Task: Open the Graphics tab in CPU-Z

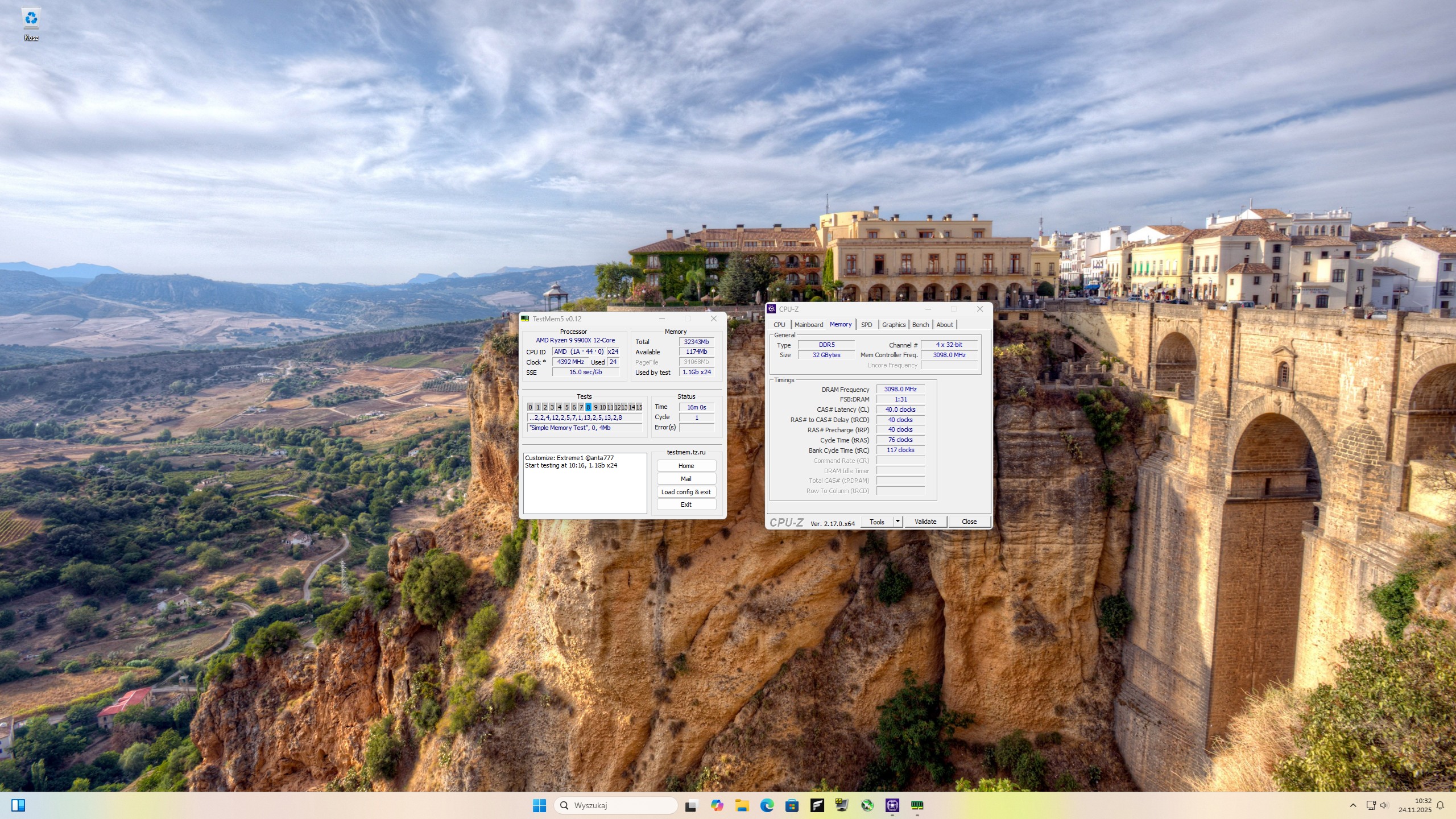Action: pyautogui.click(x=894, y=325)
